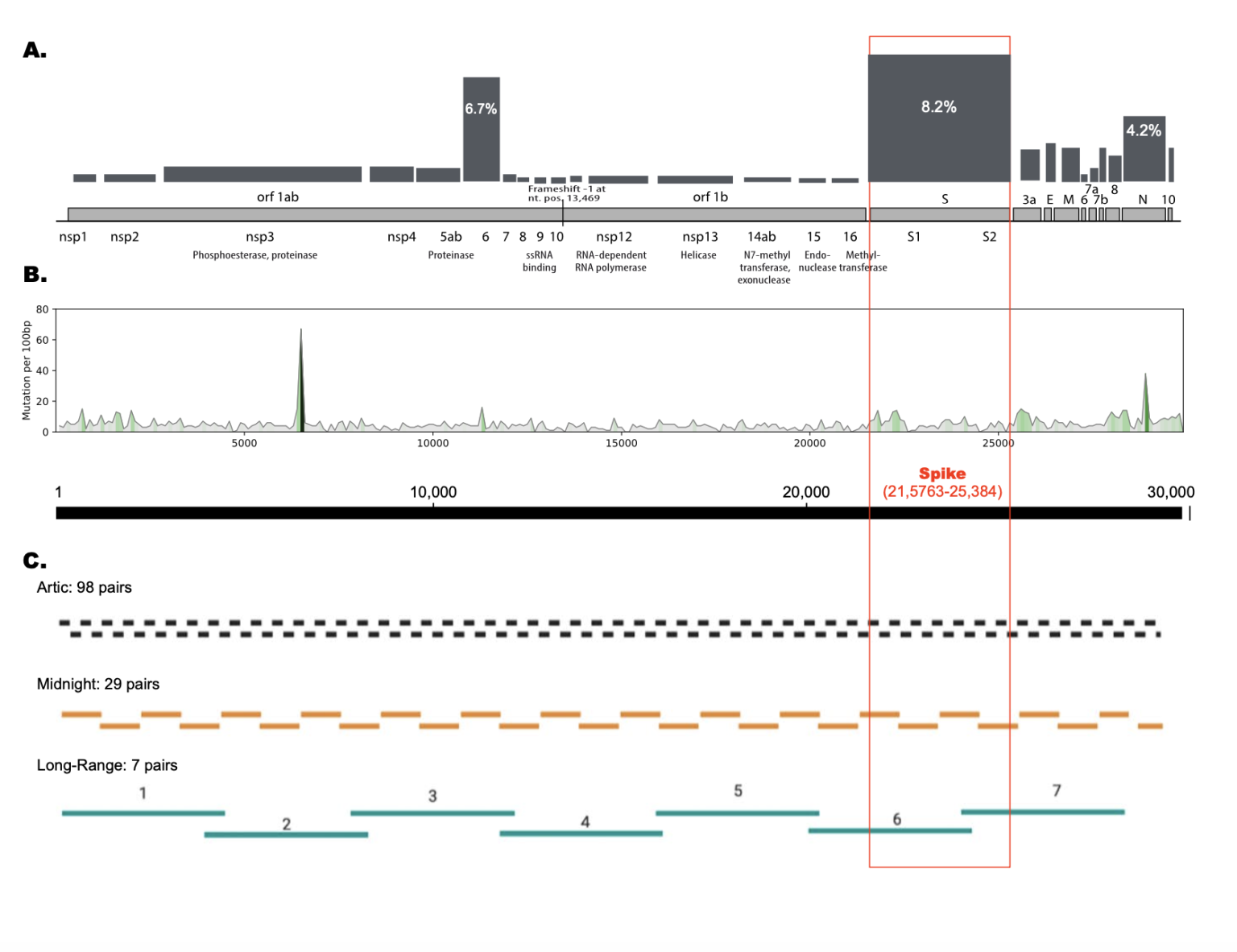Viewport: 1237px width, 952px height.
Task: Click the 'Artic: 98 pairs' label
Action: pos(85,588)
